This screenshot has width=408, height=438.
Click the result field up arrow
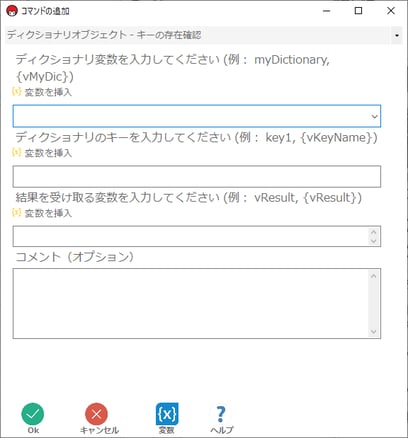[373, 232]
